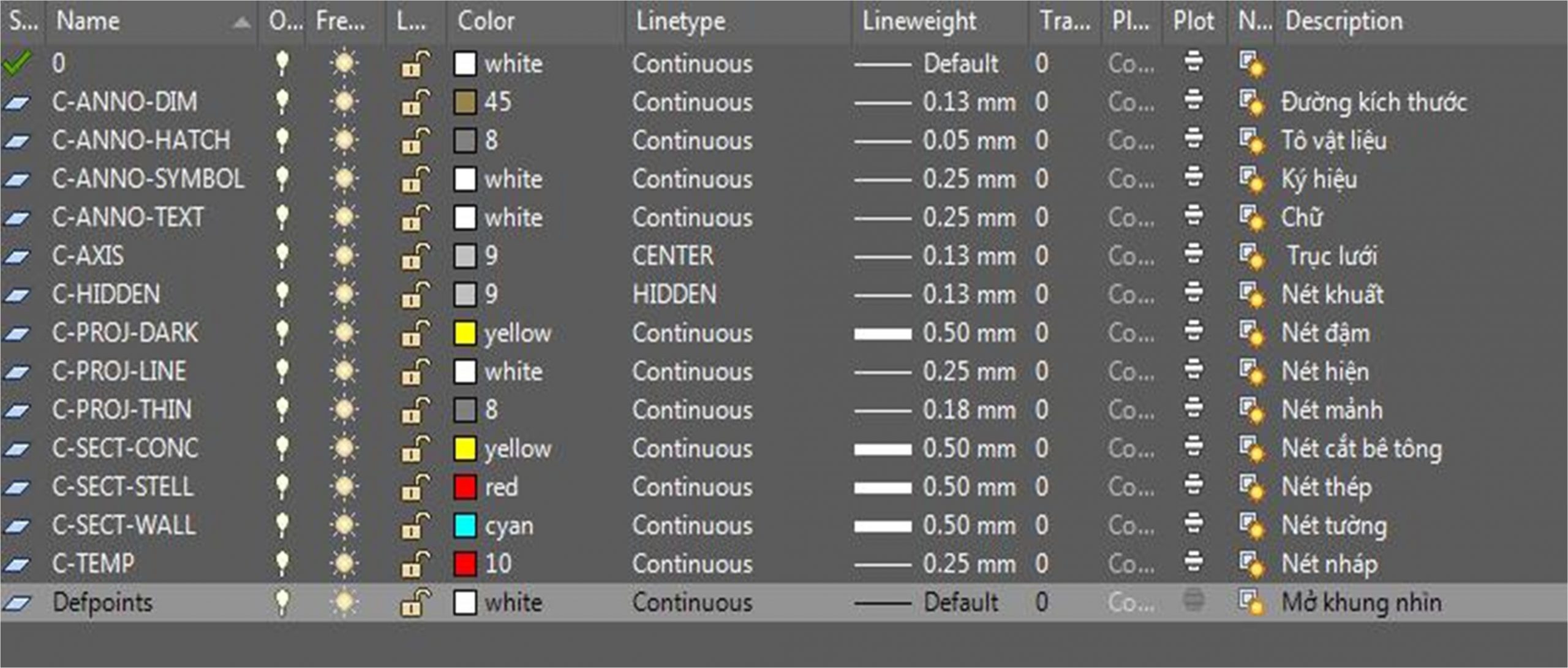This screenshot has width=1568, height=668.
Task: Click the new viewport freeze icon for C-ANNO-DIM
Action: pos(1252,102)
